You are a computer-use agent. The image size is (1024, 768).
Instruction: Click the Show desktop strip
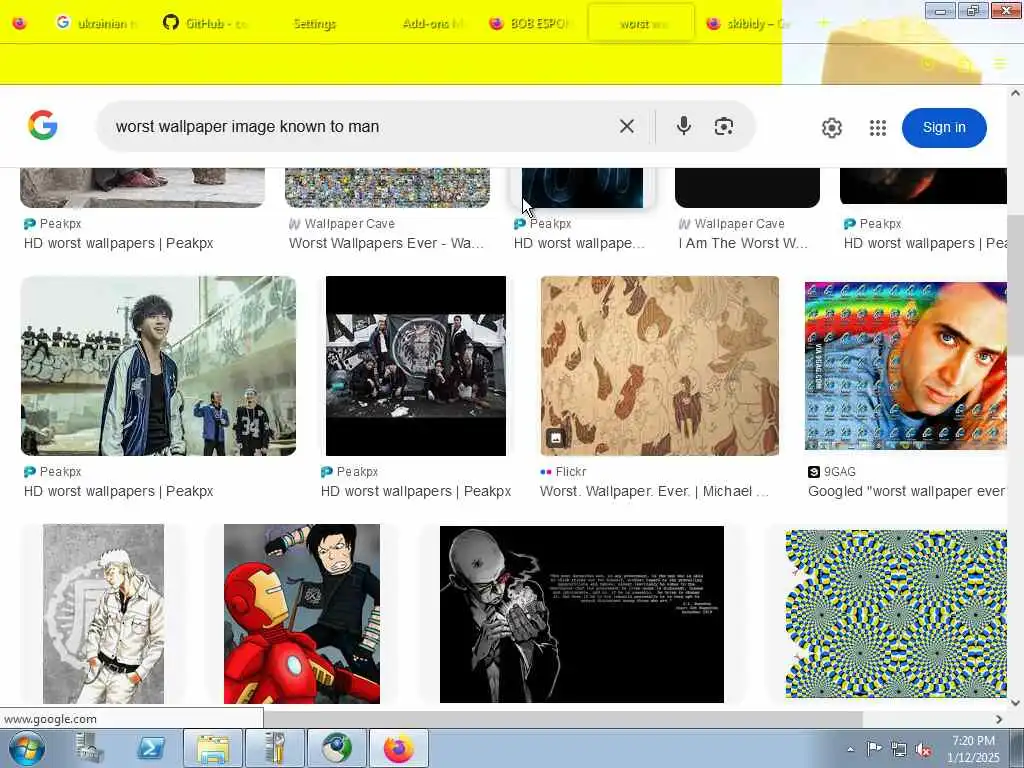pos(1017,748)
